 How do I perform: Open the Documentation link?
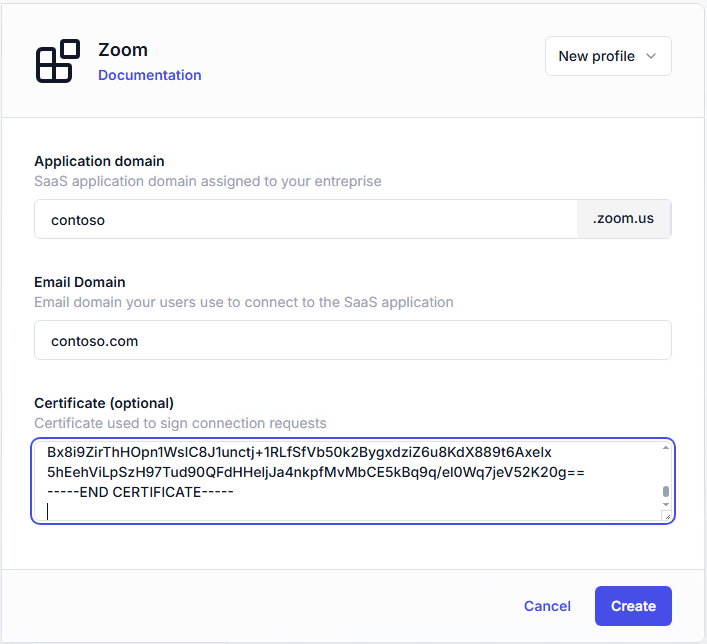(150, 75)
